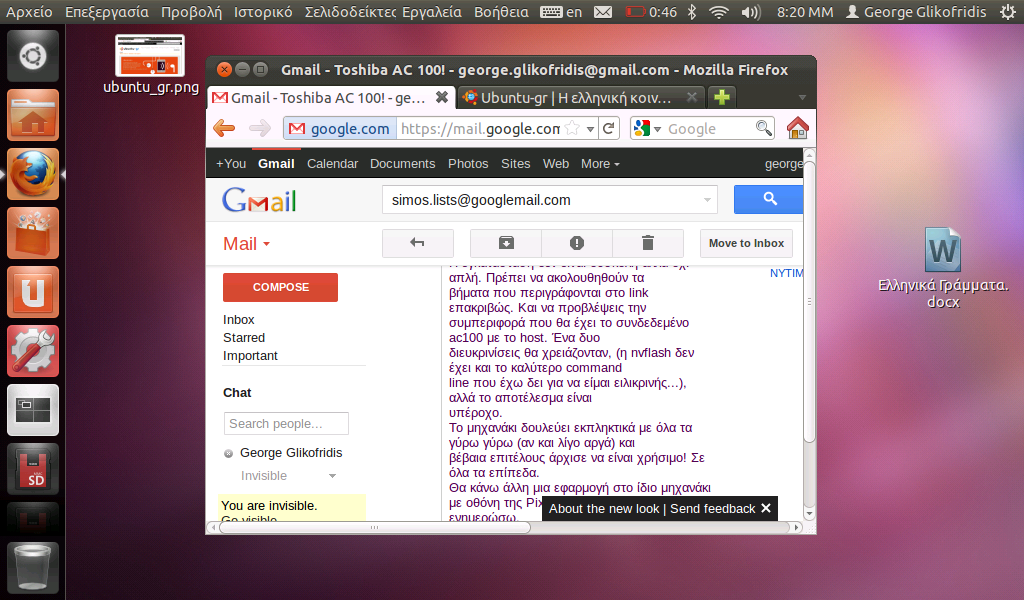Open the Trash in the launcher
1024x600 pixels.
click(33, 567)
